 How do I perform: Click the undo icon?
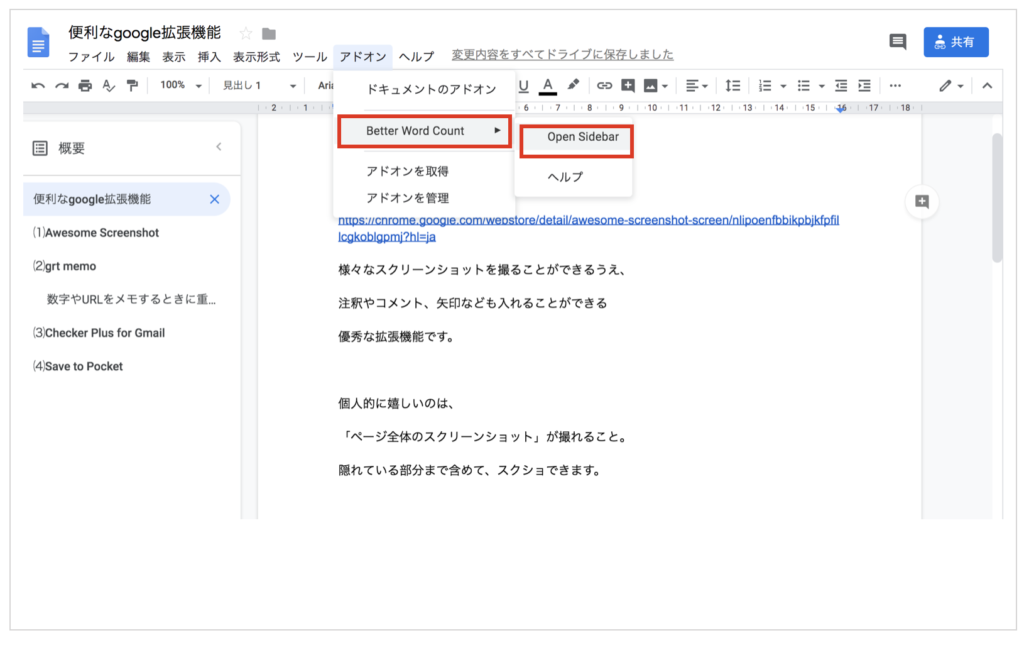click(38, 86)
